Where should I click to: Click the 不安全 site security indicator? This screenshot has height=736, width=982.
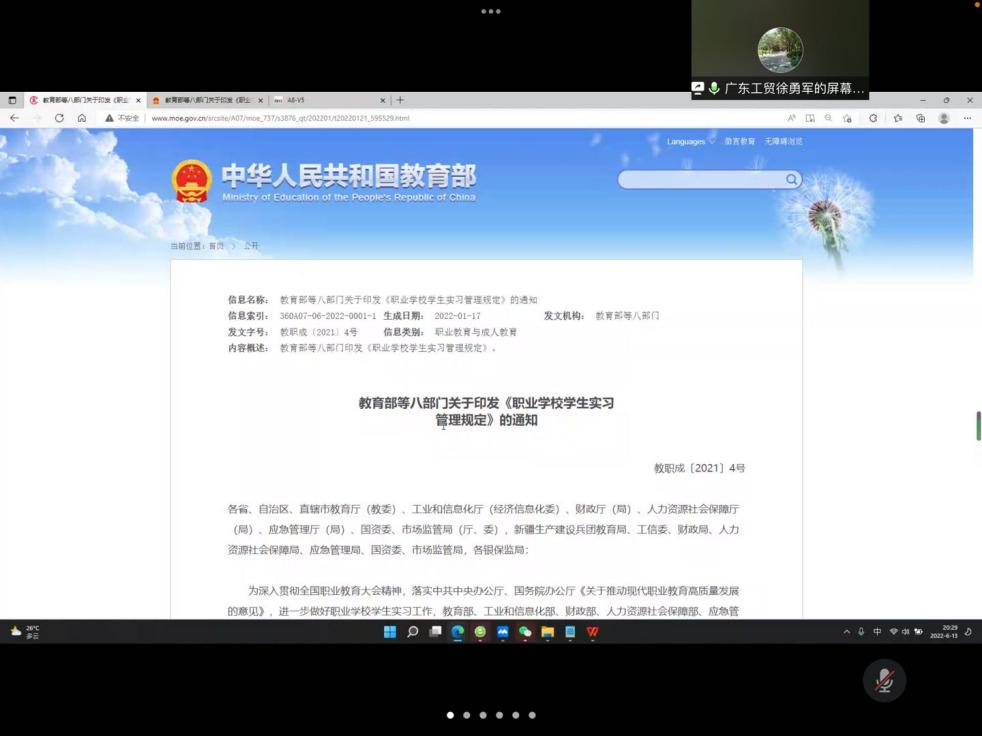pos(123,118)
